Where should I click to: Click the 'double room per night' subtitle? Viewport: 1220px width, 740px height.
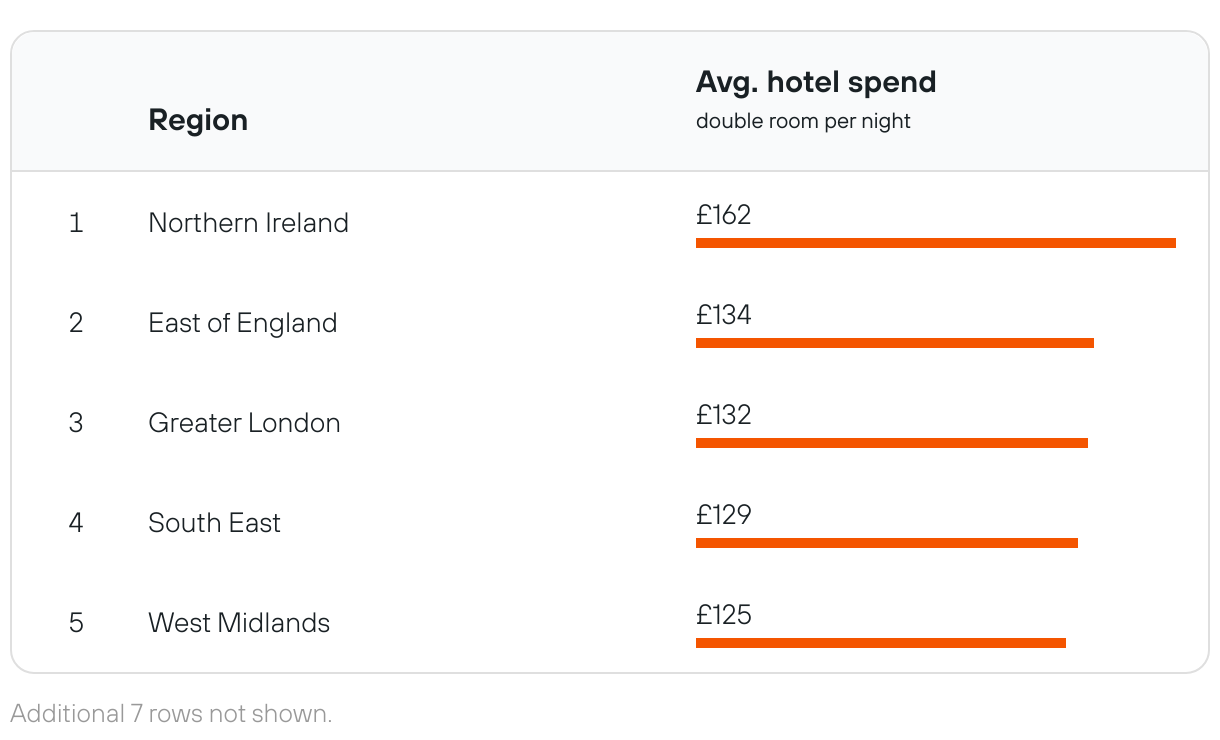[803, 122]
